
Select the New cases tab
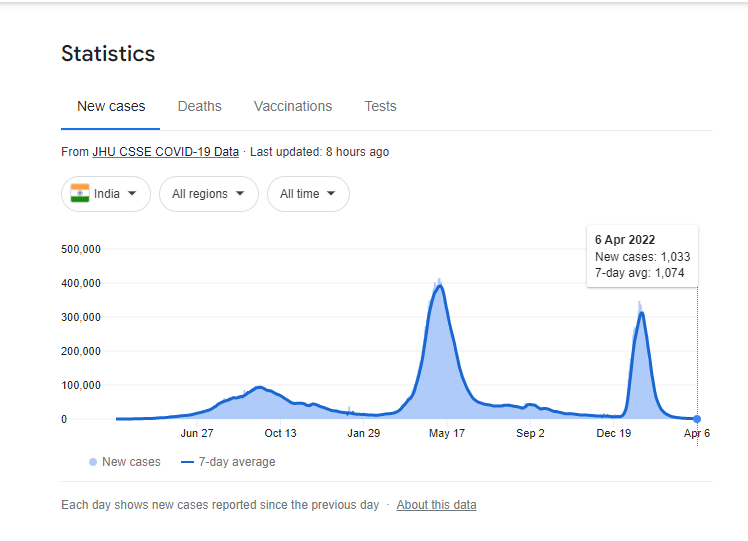point(111,106)
